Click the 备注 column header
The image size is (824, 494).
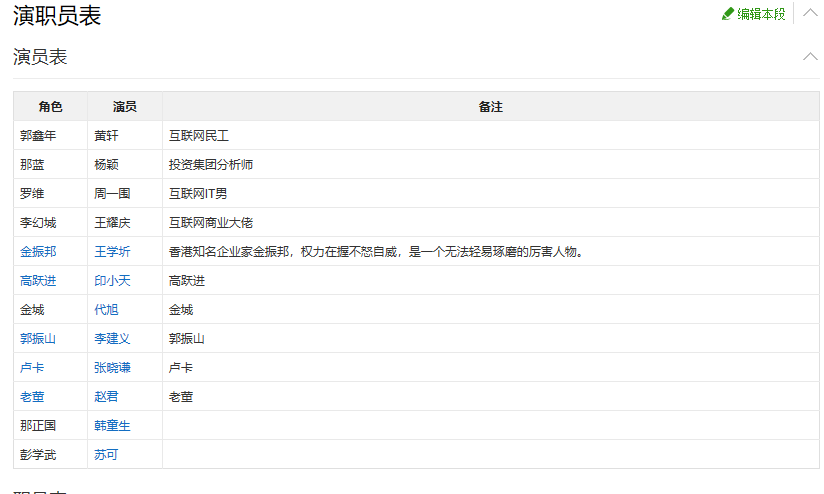point(490,107)
